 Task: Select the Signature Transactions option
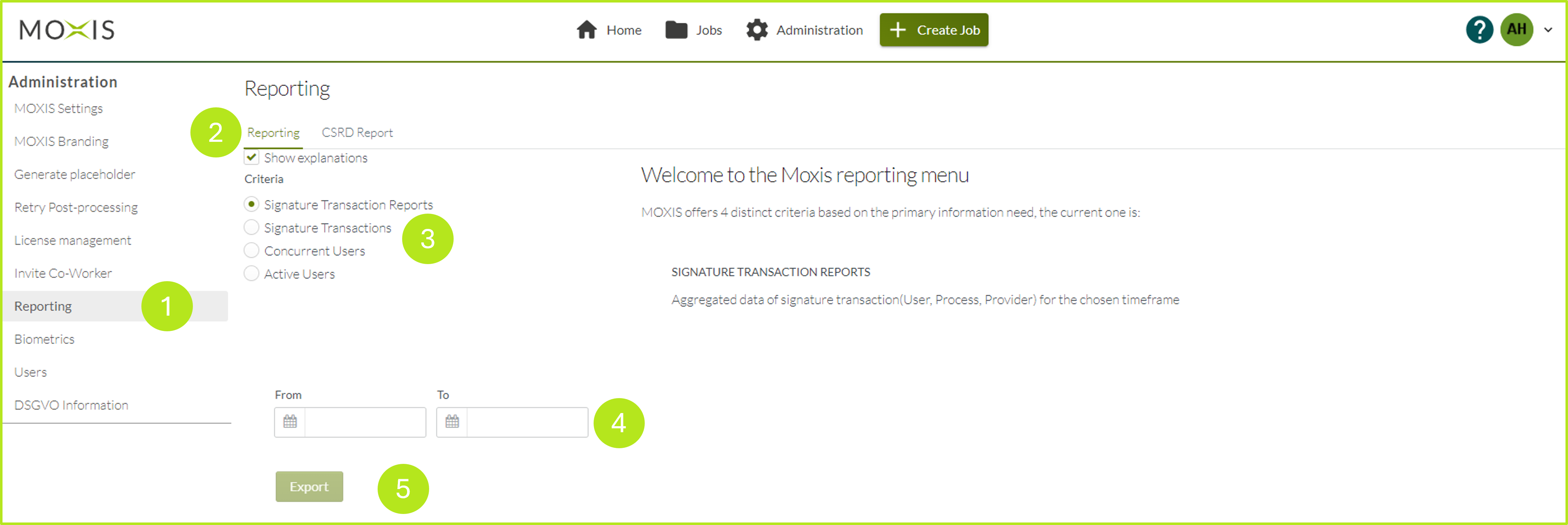[251, 227]
